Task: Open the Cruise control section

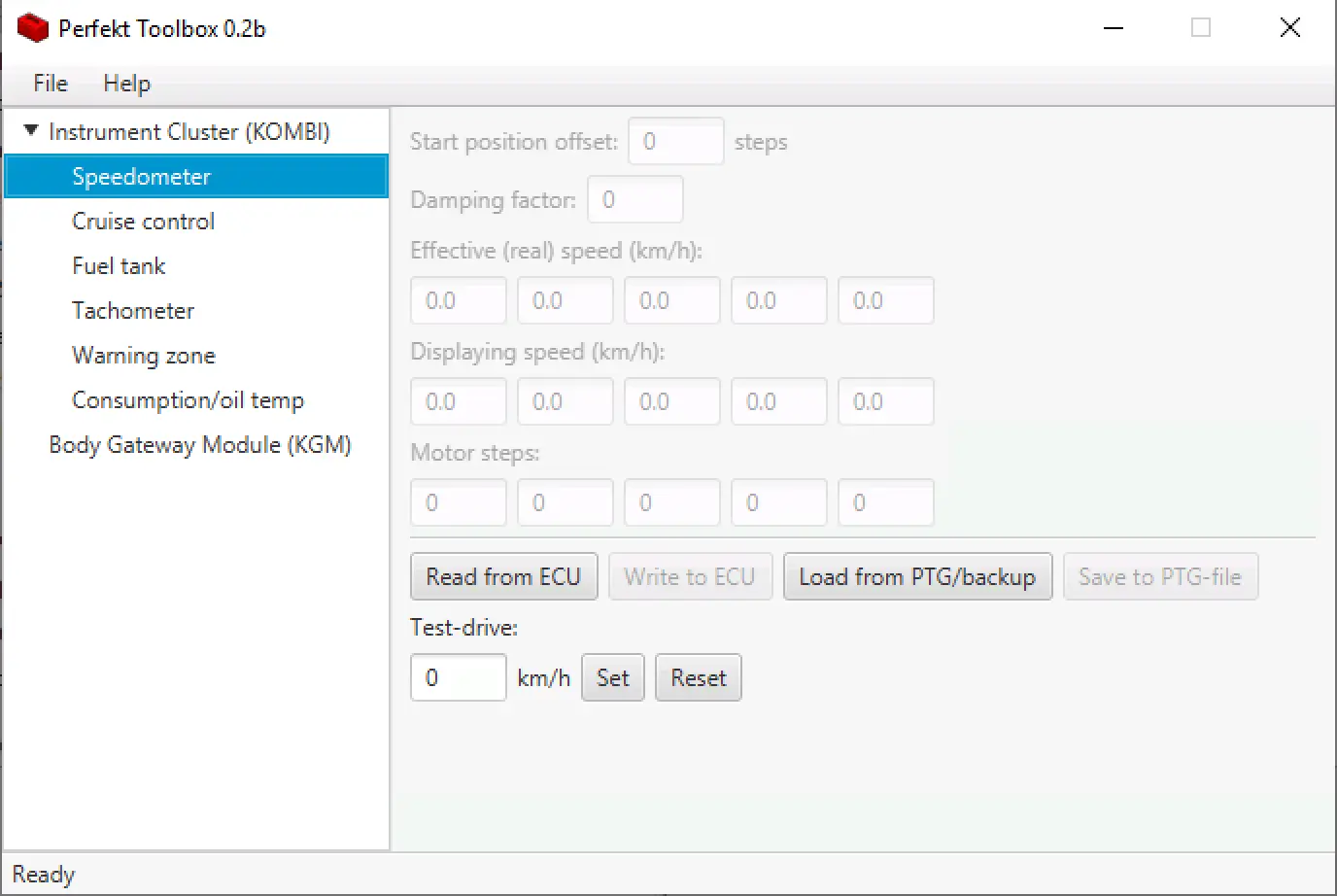Action: click(x=143, y=222)
